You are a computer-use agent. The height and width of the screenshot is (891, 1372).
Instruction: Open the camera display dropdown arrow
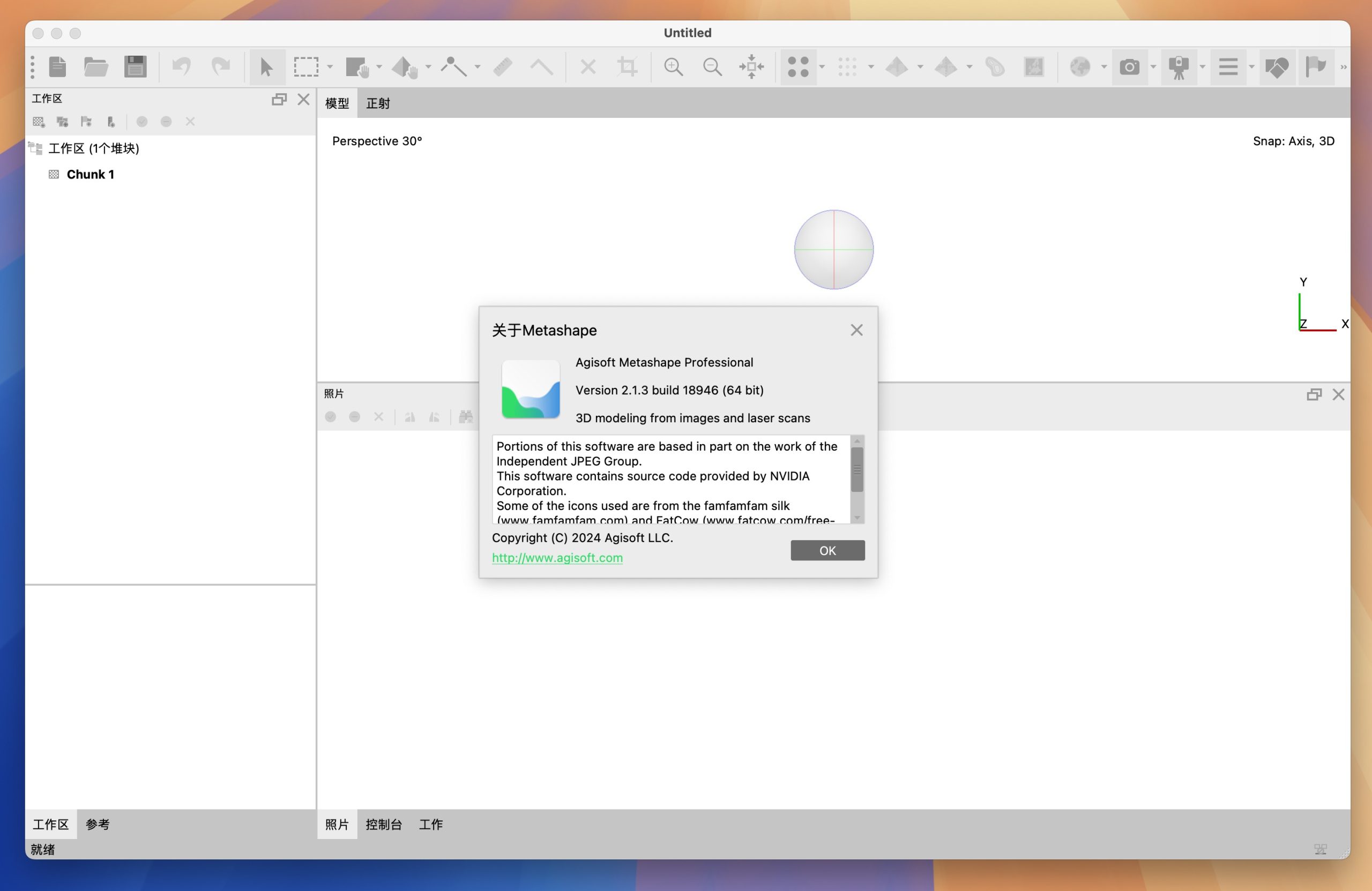(1153, 67)
